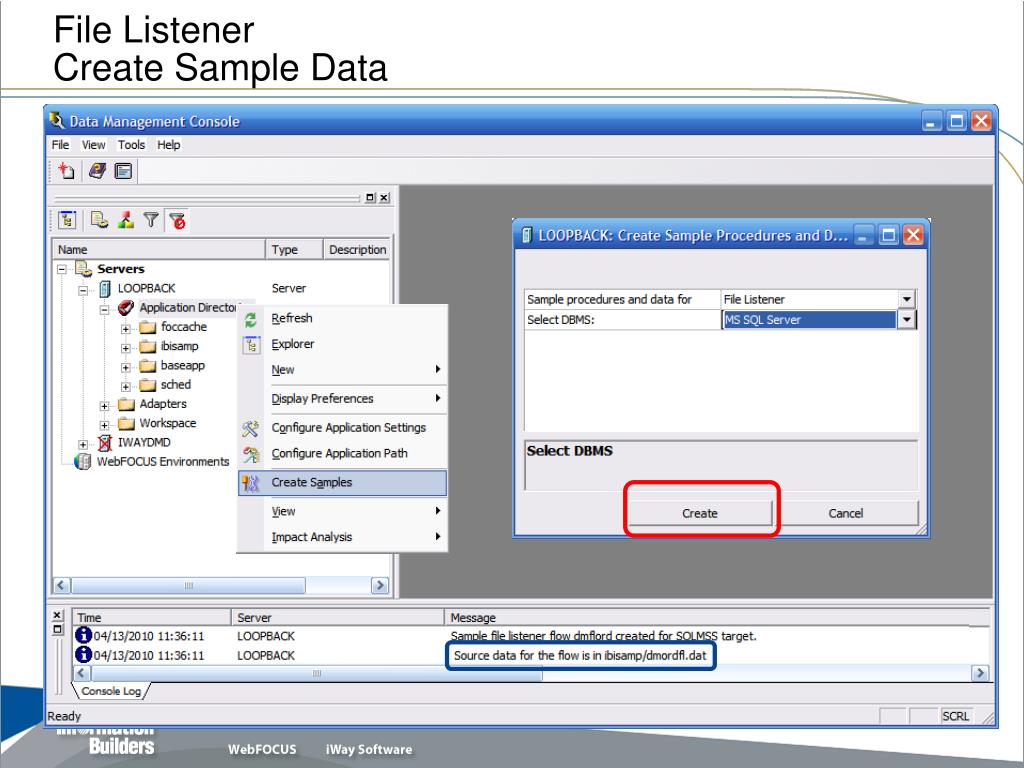Click the console log scrollbar right arrow

tap(980, 673)
